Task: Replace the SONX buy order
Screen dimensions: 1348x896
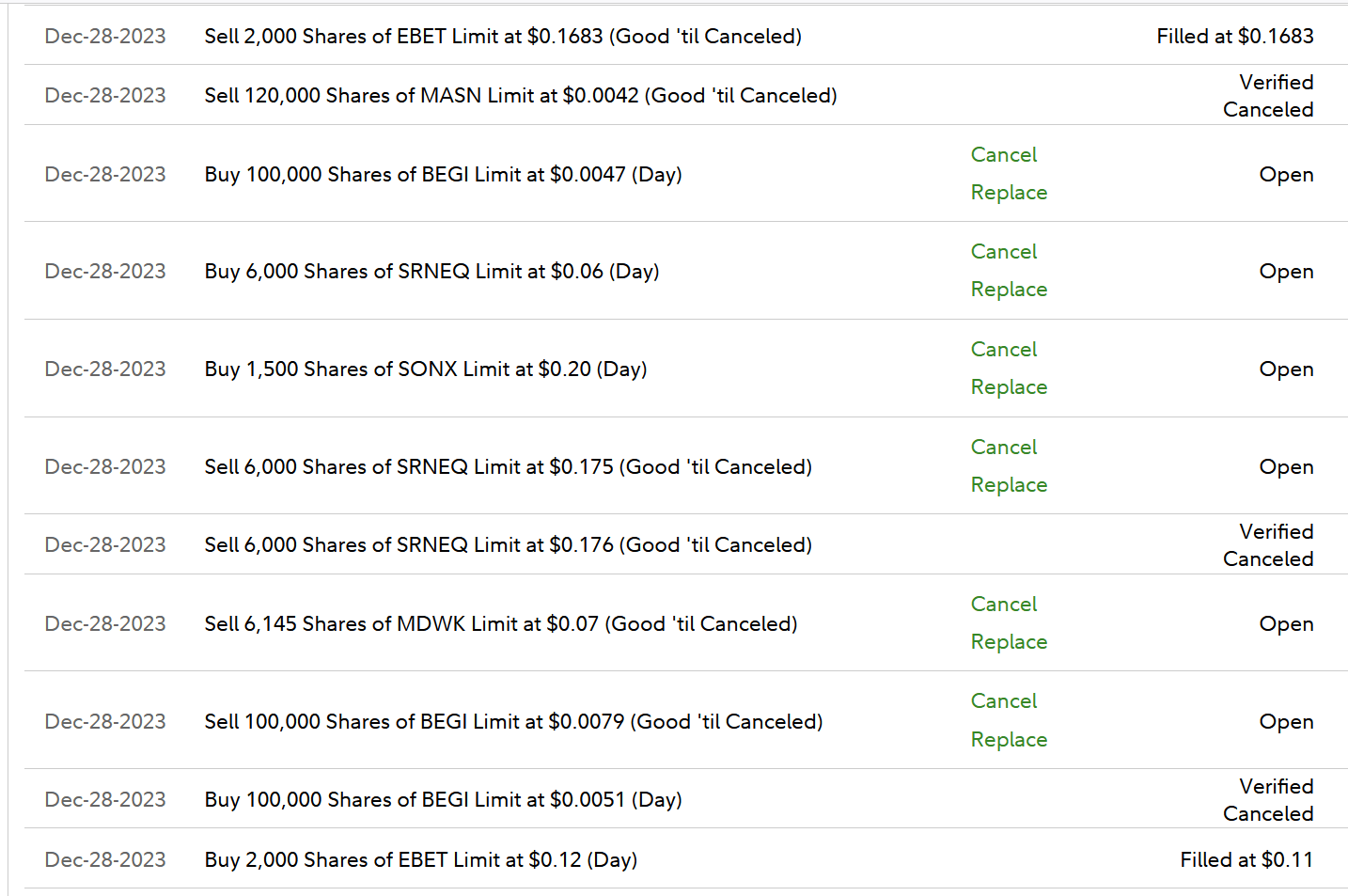Action: [x=1009, y=387]
